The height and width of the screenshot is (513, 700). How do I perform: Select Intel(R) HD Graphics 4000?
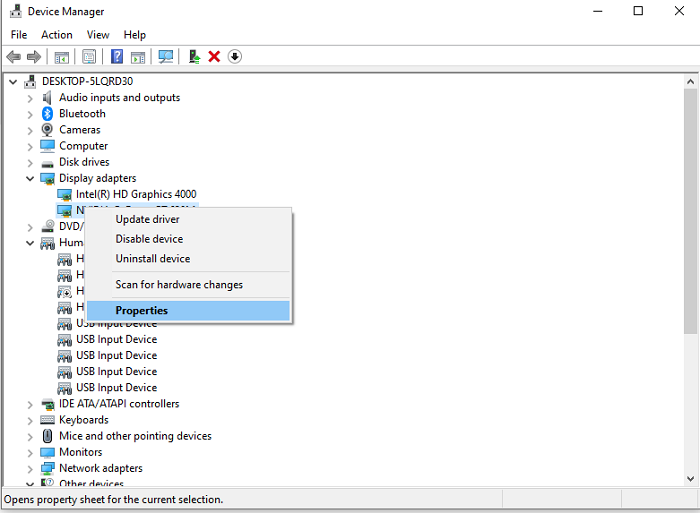[x=136, y=194]
